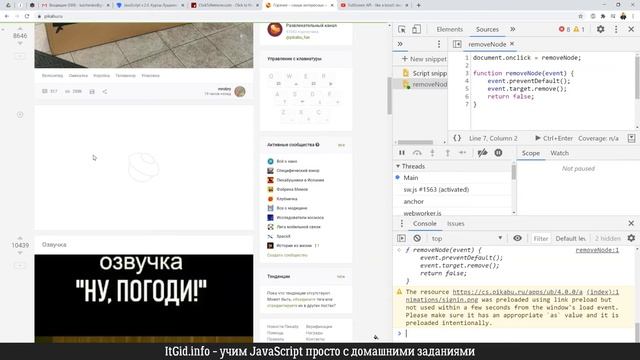Open the Default levels dropdown
This screenshot has width=640, height=360.
(571, 238)
